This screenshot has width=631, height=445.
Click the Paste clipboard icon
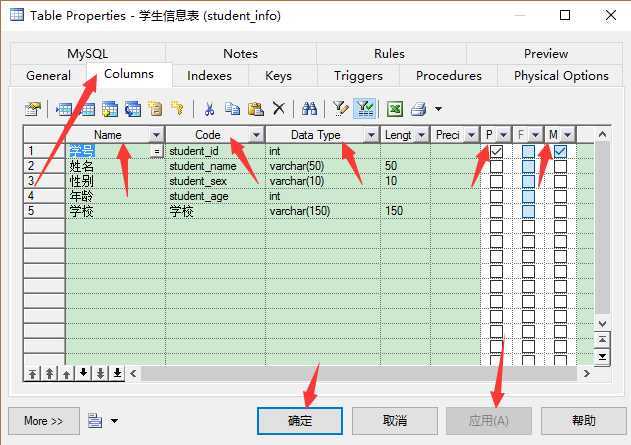[256, 109]
